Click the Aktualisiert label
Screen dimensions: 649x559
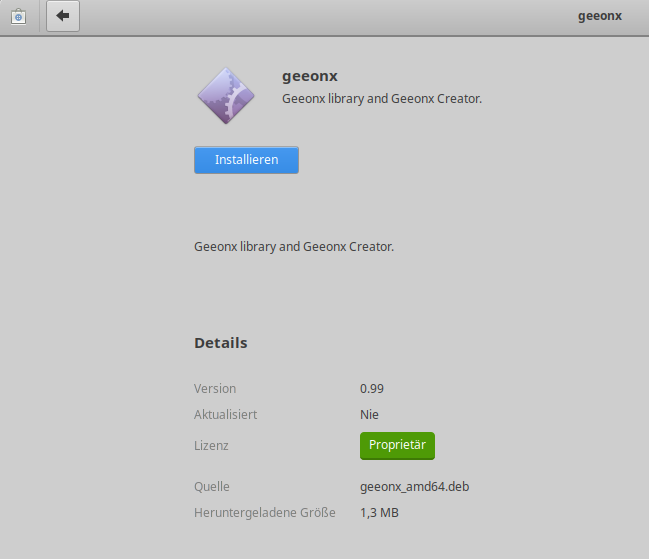(225, 414)
